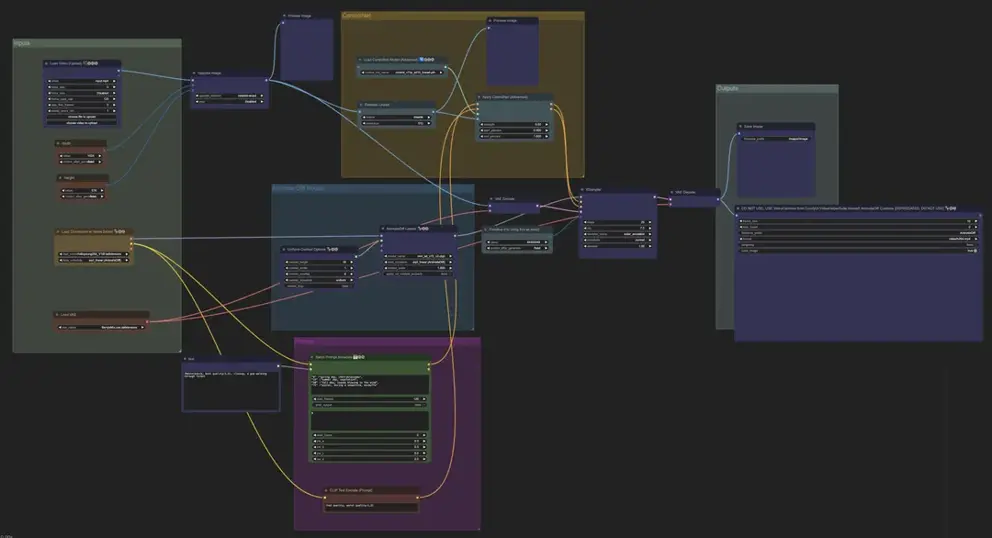The height and width of the screenshot is (538, 992).
Task: Click the CLIP Text Encode prompt text field
Action: 370,506
